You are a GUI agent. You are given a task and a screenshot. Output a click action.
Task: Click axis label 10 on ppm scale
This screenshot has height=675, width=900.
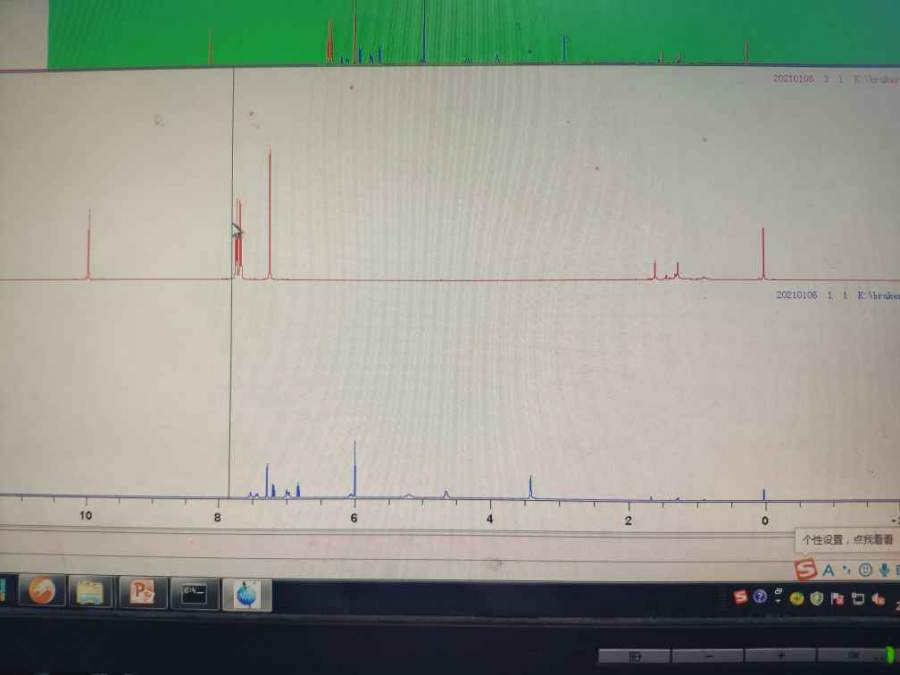pos(86,515)
